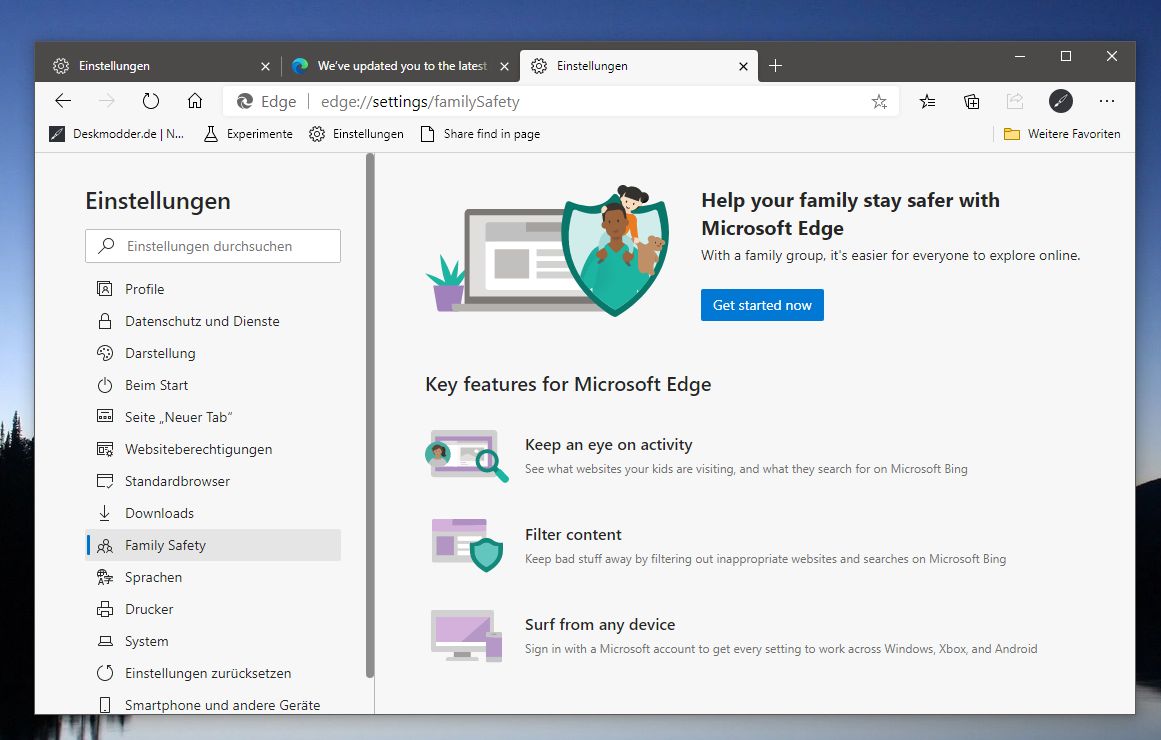The height and width of the screenshot is (740, 1161).
Task: Close the 'We've updated you' tab
Action: 504,67
